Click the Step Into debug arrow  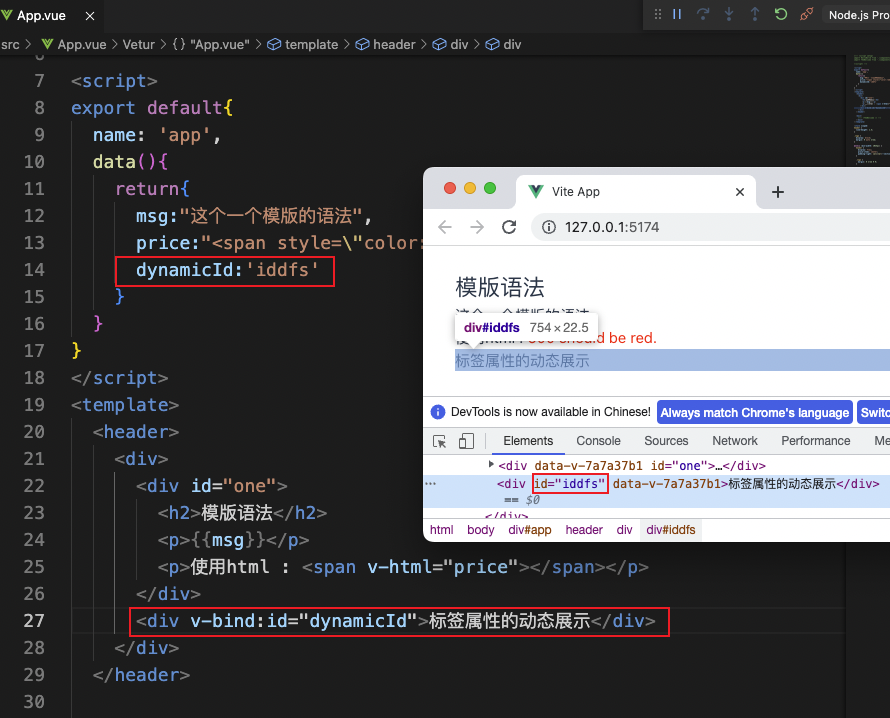point(729,14)
